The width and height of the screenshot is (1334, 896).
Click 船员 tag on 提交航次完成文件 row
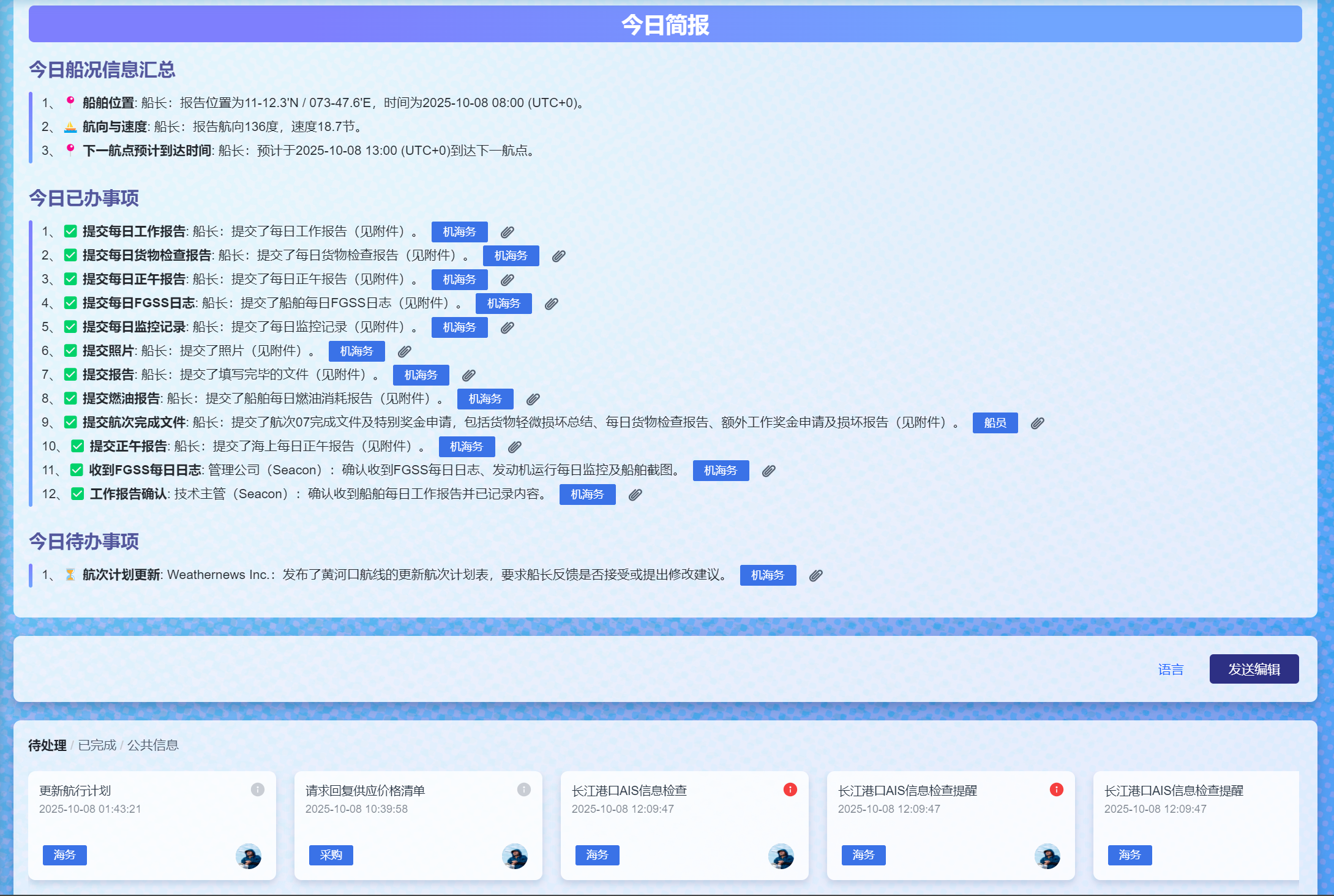point(994,423)
